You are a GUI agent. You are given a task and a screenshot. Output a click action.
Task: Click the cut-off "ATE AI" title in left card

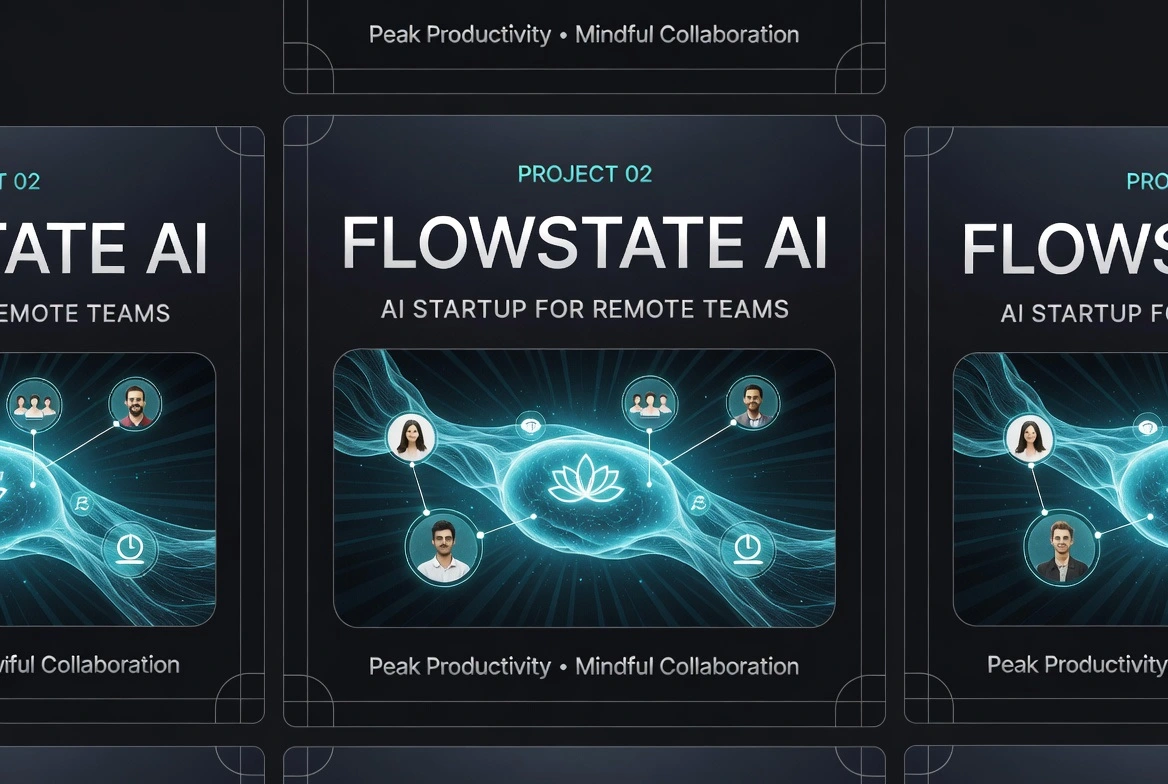tap(103, 249)
